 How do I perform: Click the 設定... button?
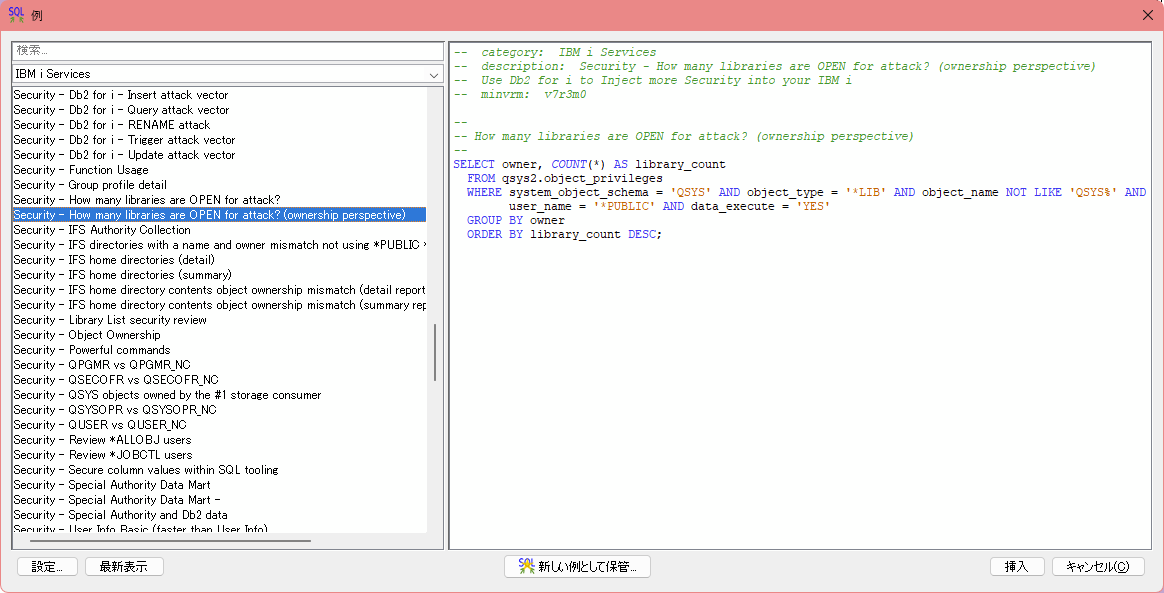[47, 566]
